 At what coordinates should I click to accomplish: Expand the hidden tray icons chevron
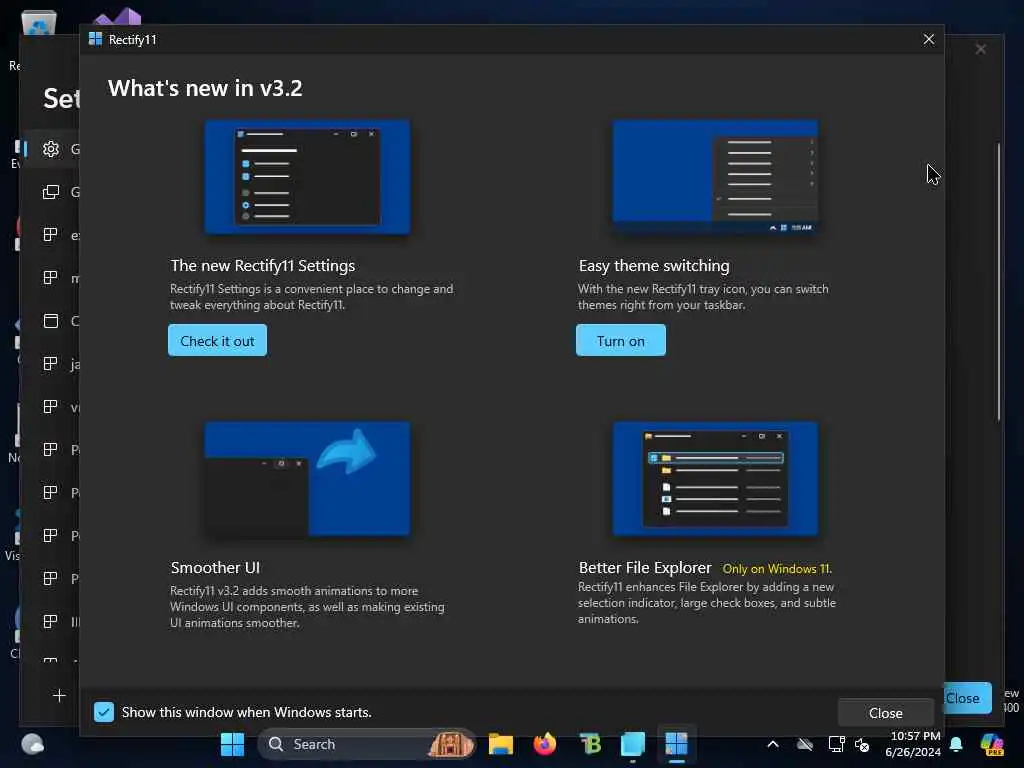coord(773,744)
